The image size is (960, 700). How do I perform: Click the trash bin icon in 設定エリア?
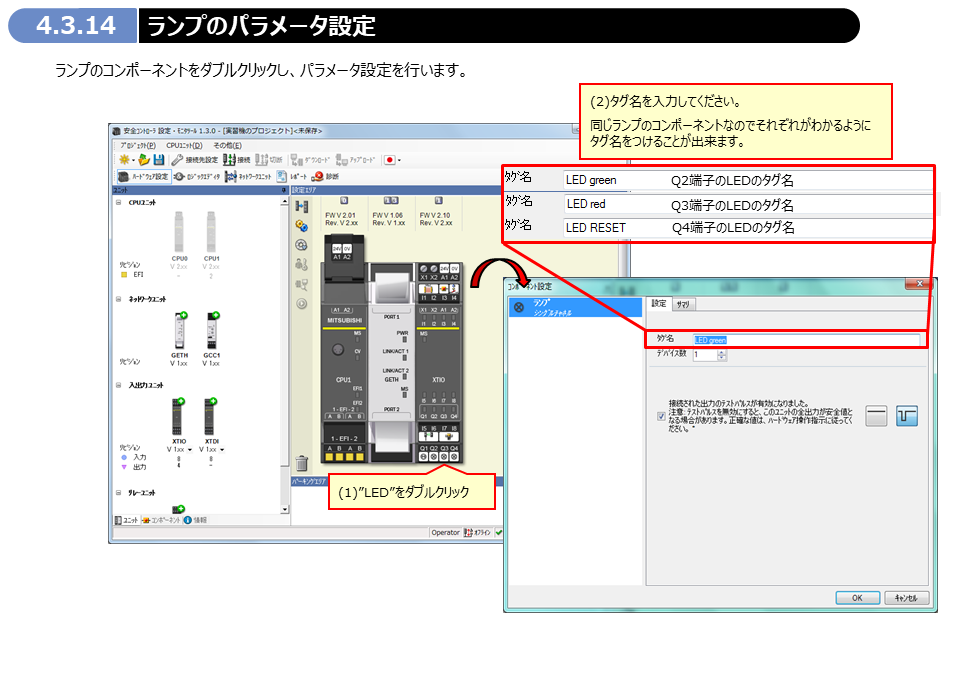coord(302,462)
